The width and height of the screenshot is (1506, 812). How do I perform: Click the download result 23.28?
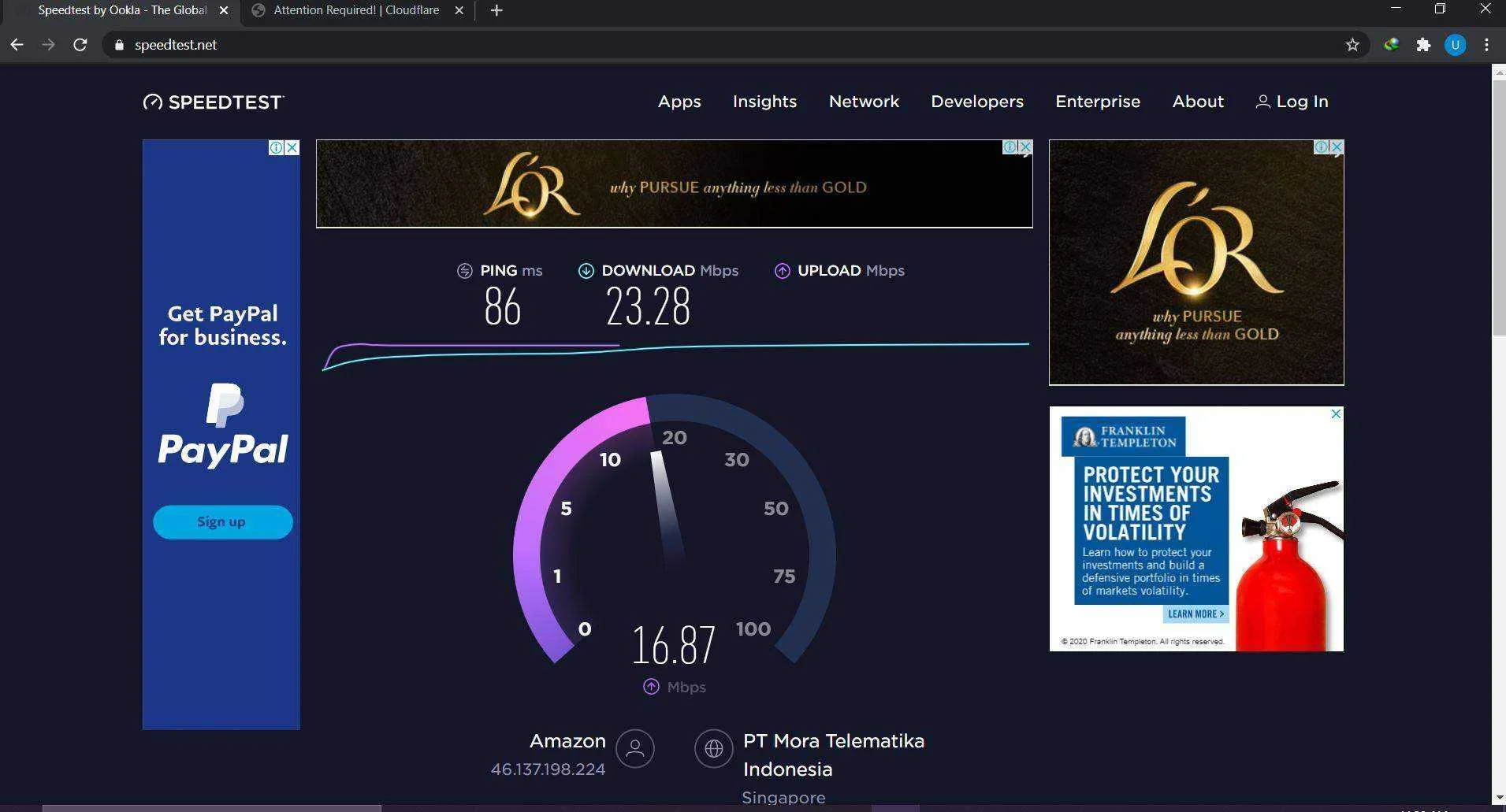click(x=648, y=306)
